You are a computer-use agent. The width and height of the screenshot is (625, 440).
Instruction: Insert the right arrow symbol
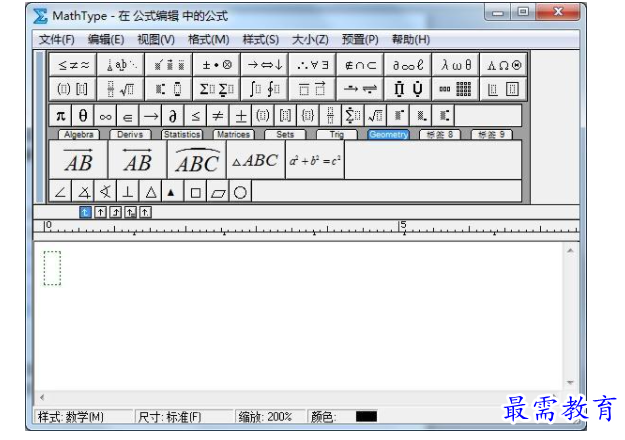point(151,116)
